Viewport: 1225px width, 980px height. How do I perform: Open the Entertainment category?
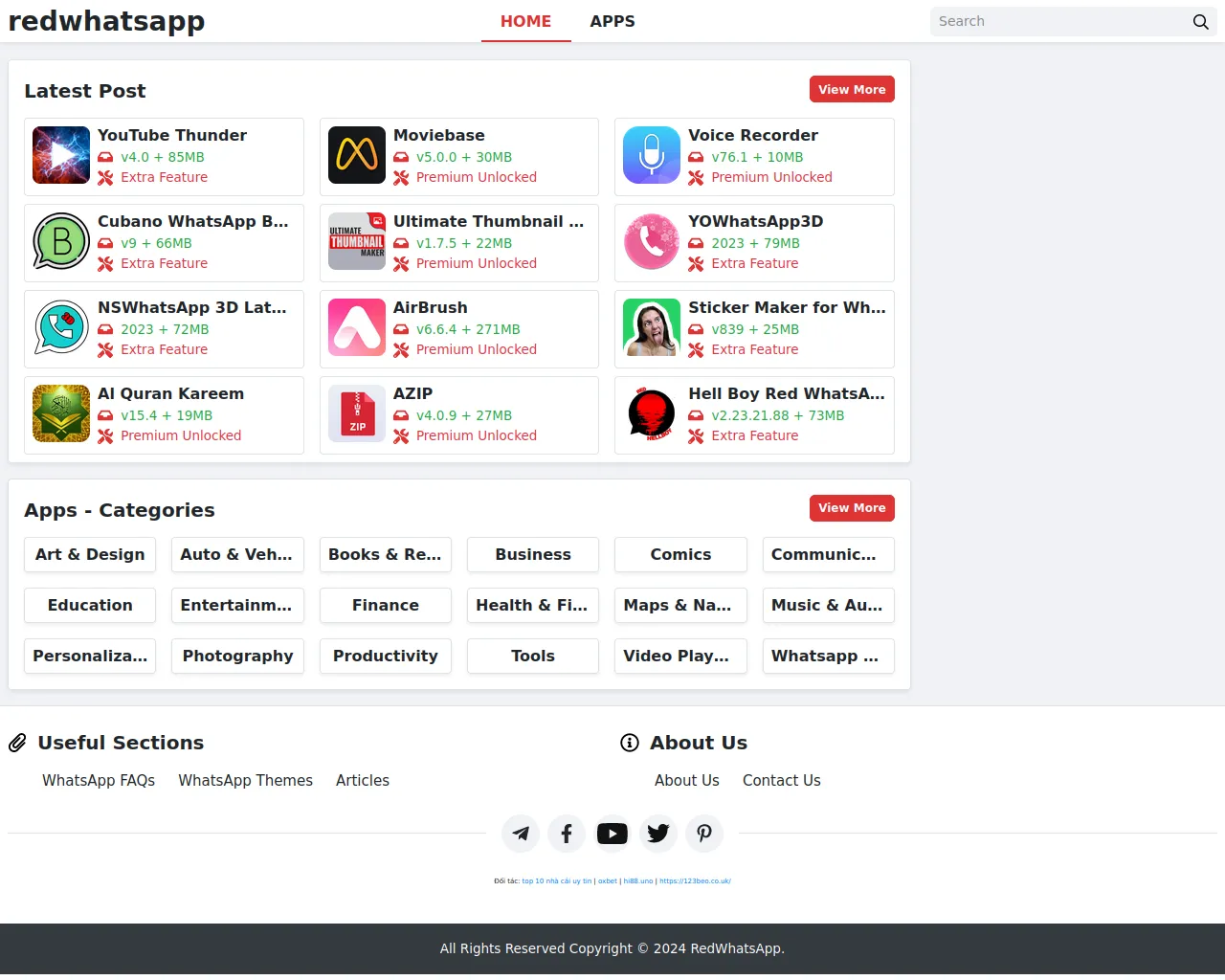click(x=237, y=606)
